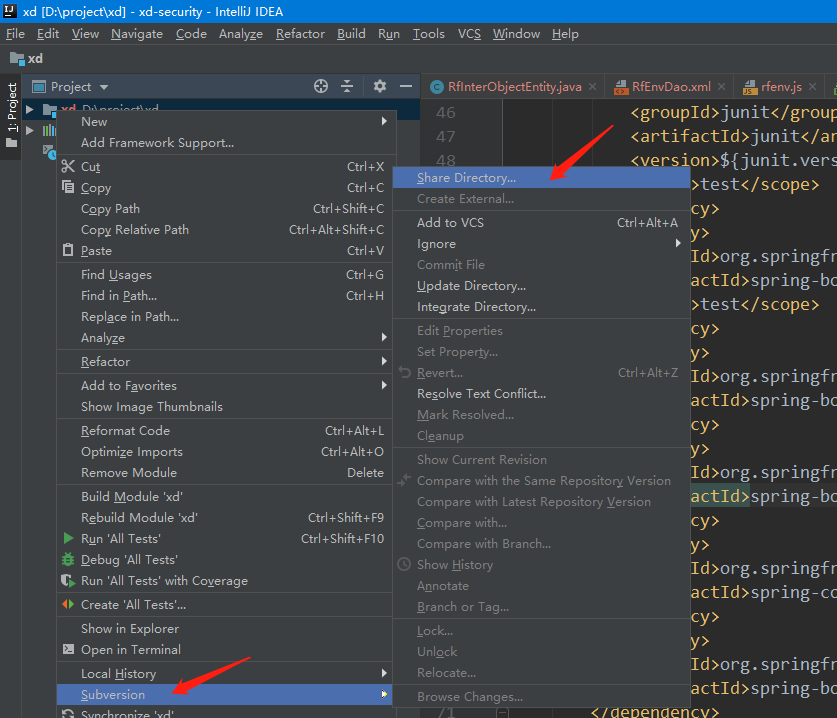Screen dimensions: 837x718
Task: Expand the second tree node arrow
Action: (30, 130)
